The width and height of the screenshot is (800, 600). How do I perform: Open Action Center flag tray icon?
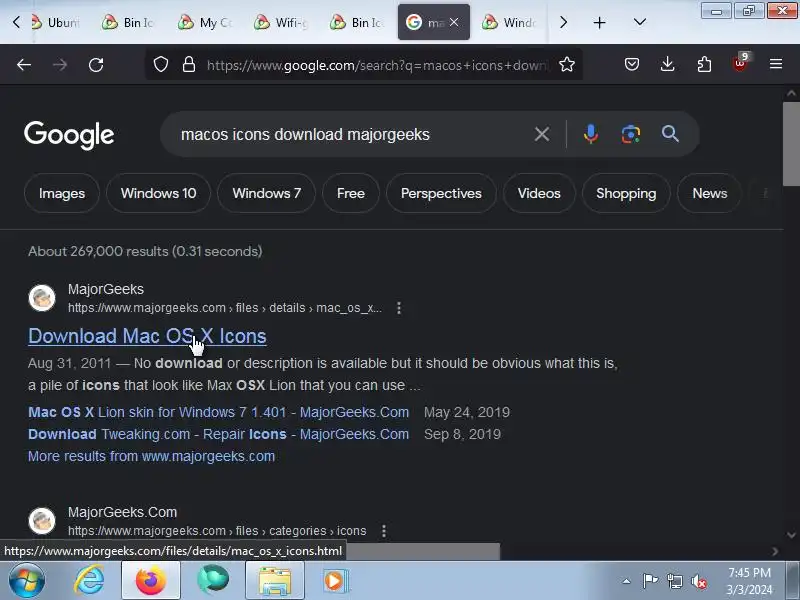point(650,581)
